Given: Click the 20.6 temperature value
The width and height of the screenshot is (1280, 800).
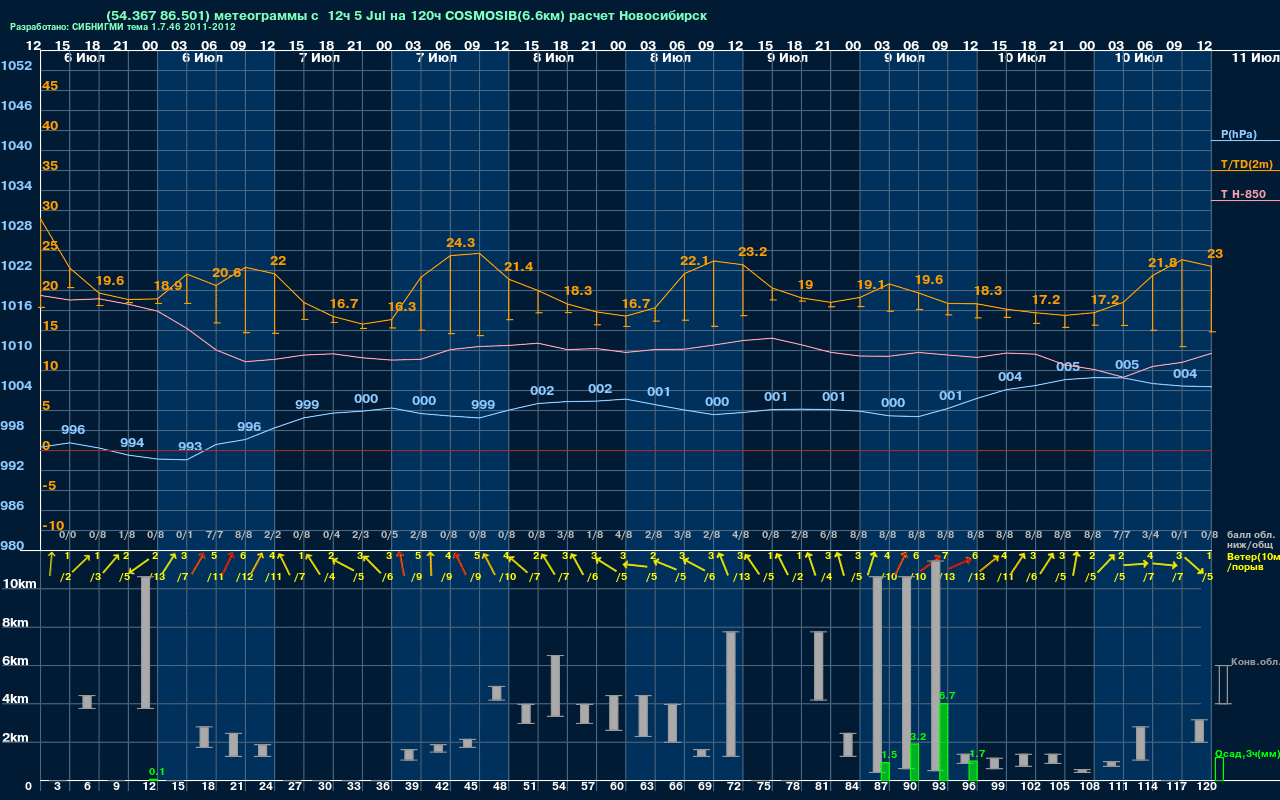Looking at the screenshot, I should tap(227, 273).
